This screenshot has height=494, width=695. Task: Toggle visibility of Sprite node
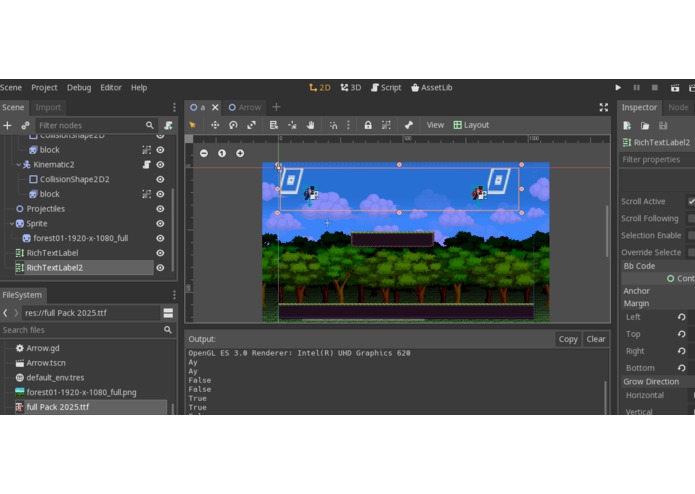click(160, 224)
